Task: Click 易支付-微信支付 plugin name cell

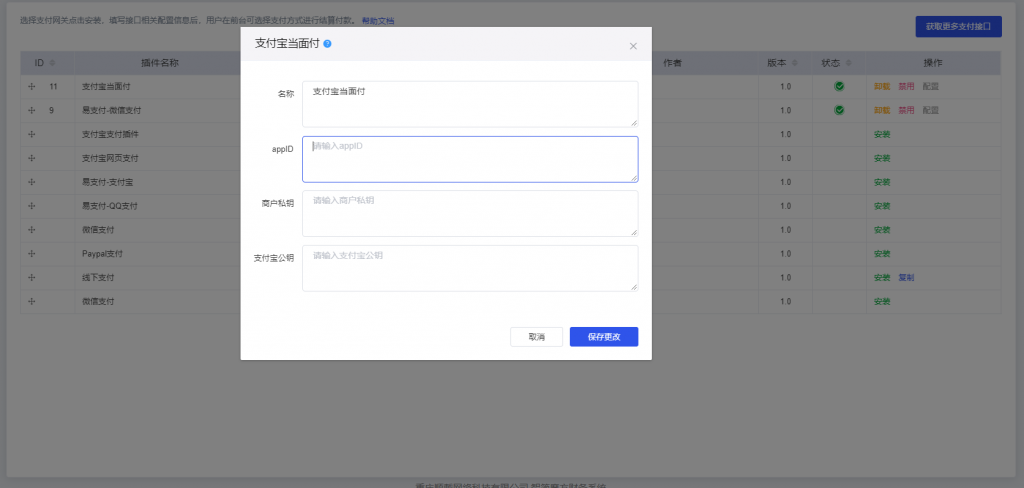Action: coord(112,110)
